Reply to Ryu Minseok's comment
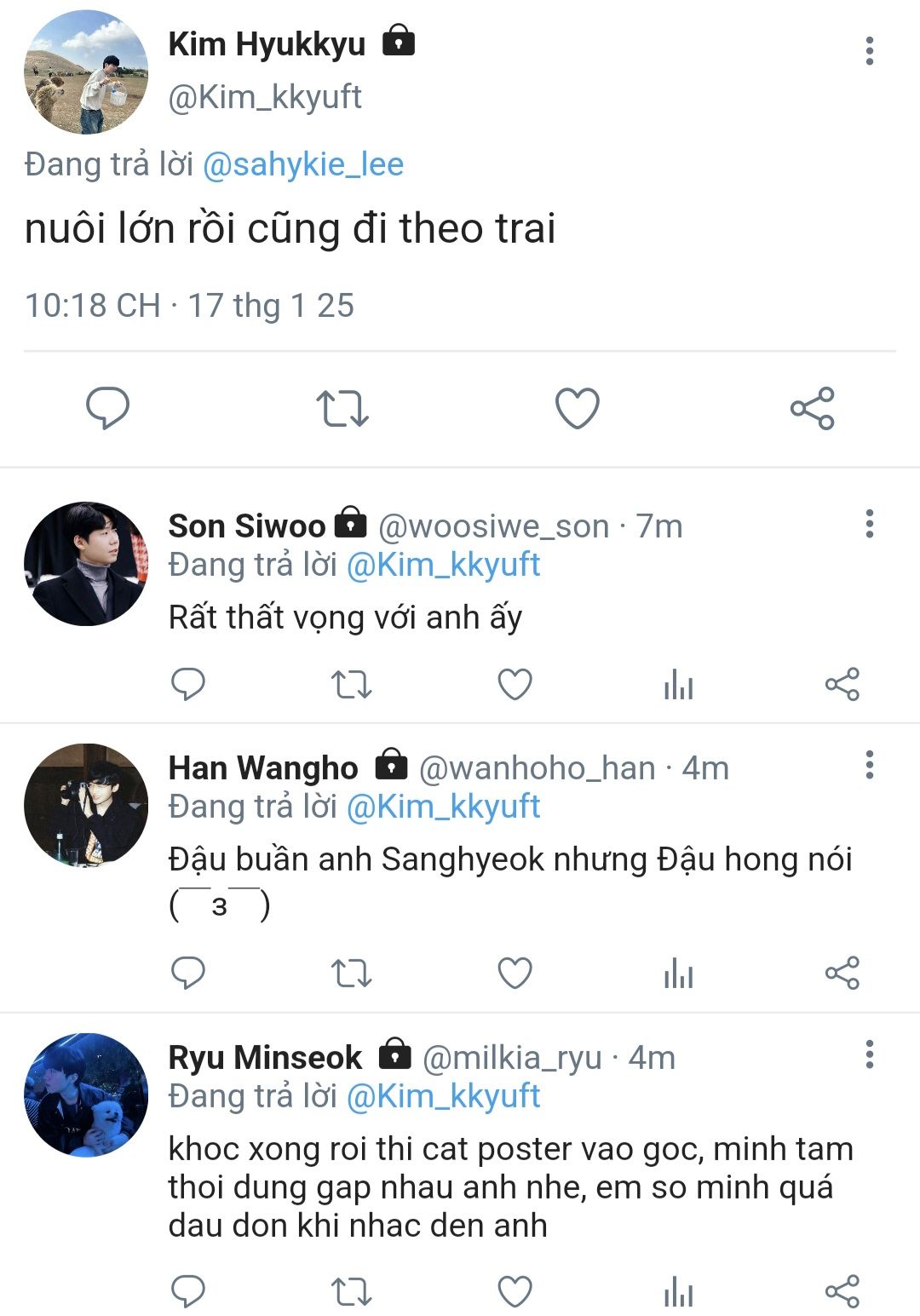The height and width of the screenshot is (1316, 920). tap(188, 1291)
